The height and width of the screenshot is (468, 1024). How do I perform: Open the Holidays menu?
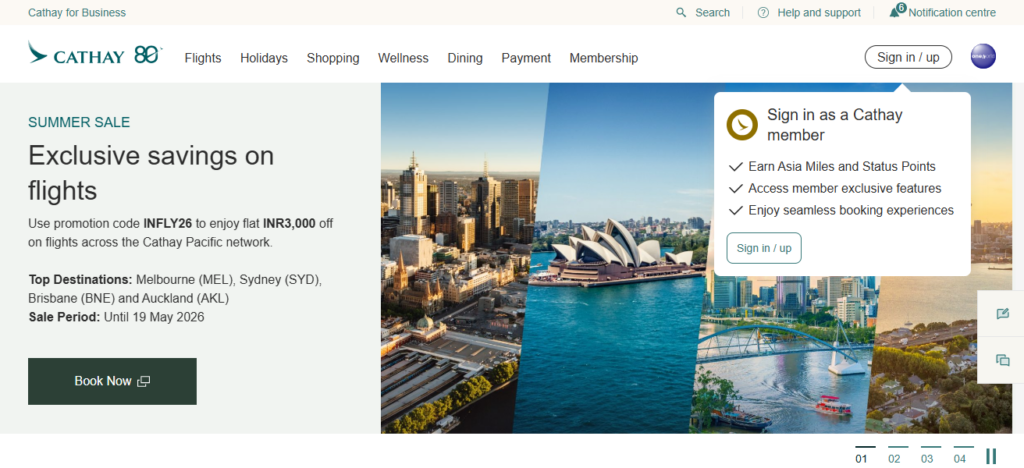(x=264, y=58)
